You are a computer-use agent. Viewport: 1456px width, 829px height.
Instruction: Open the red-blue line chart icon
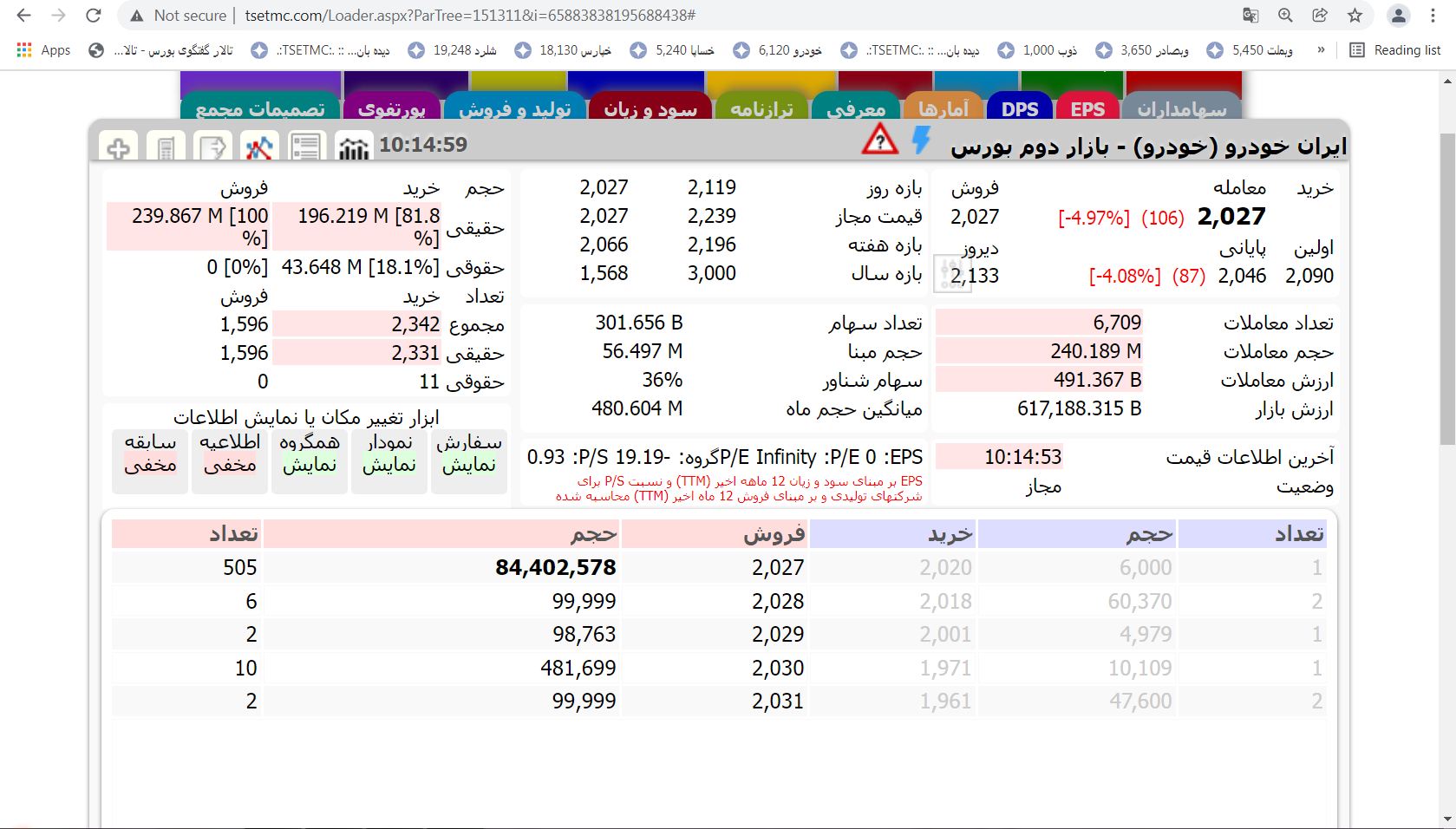pyautogui.click(x=259, y=147)
